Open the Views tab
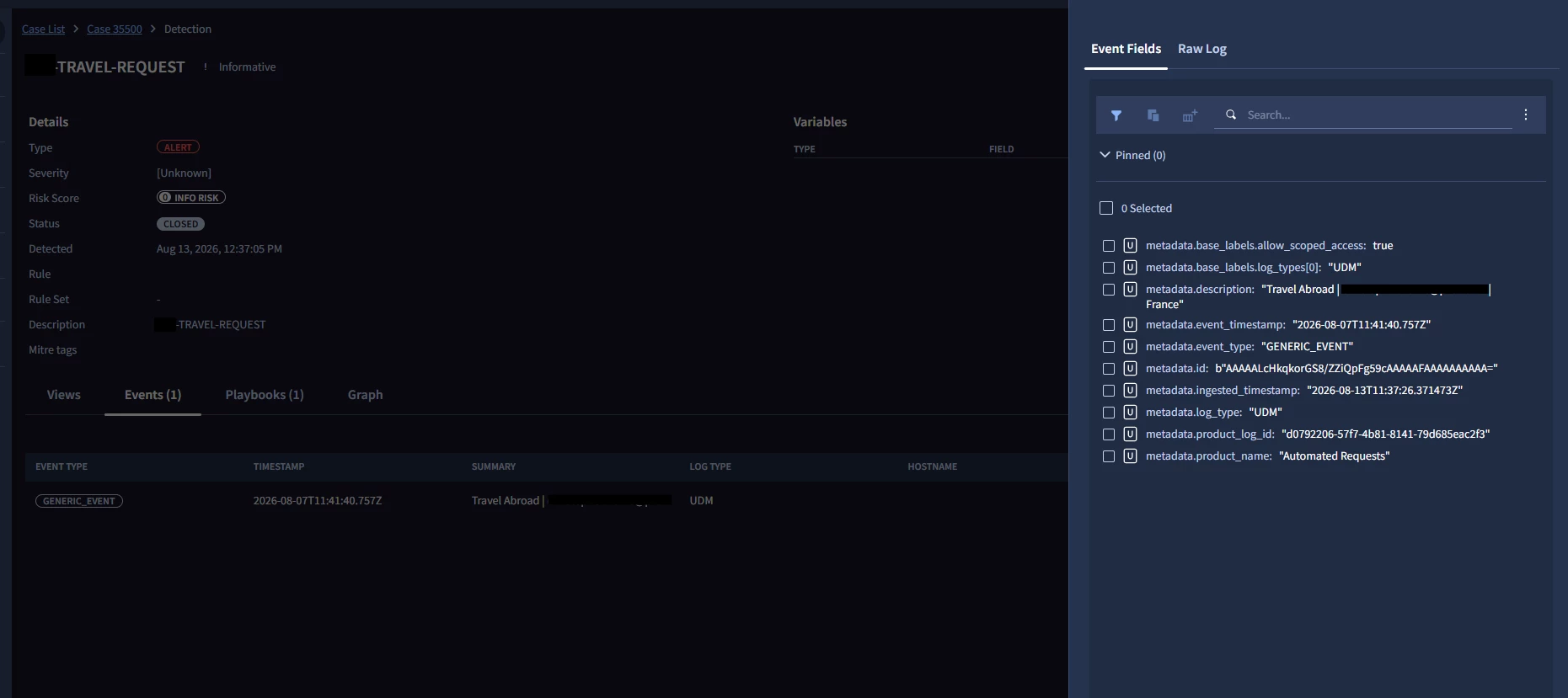 pyautogui.click(x=64, y=395)
